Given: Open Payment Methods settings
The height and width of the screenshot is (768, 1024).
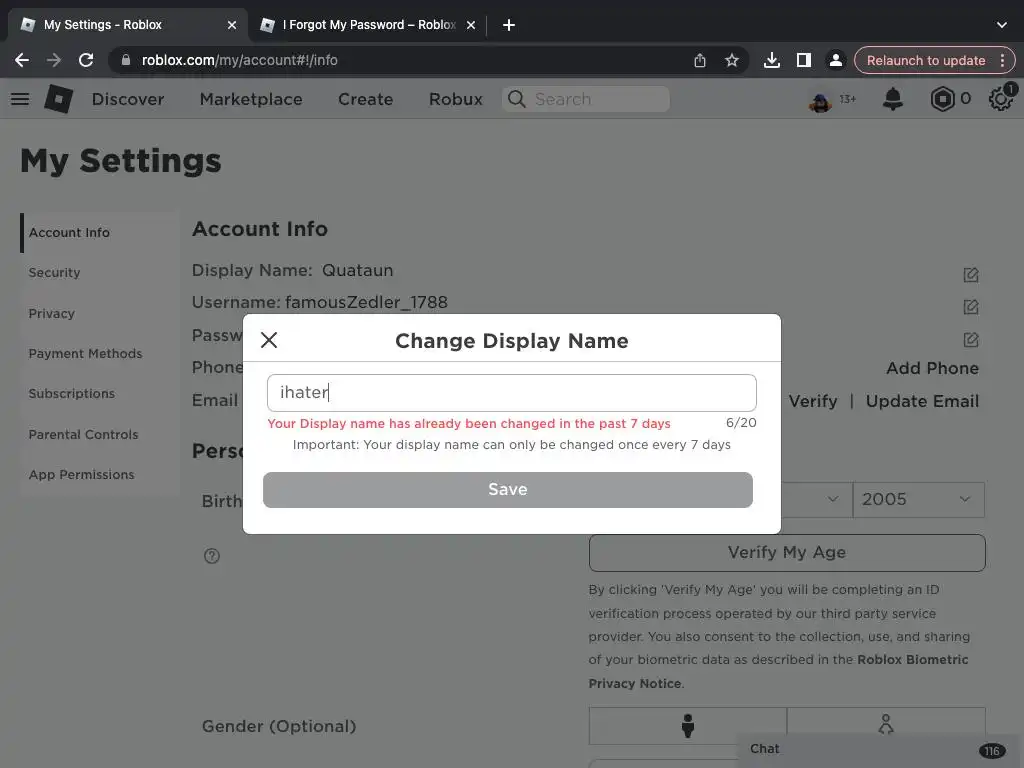Looking at the screenshot, I should click(85, 353).
